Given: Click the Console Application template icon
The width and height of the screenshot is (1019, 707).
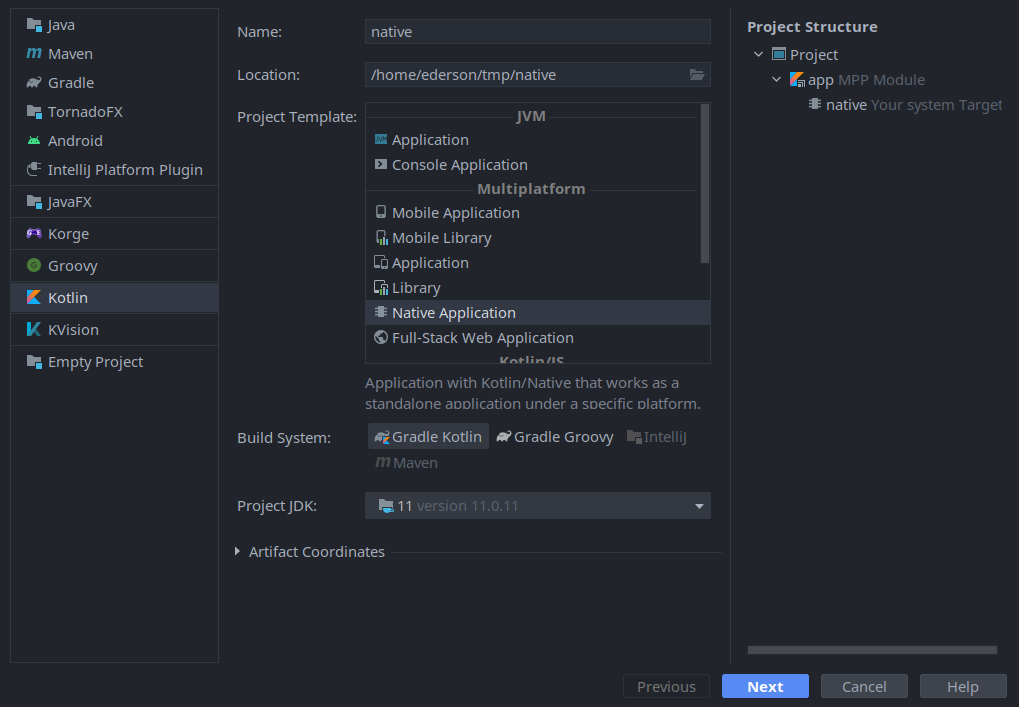Looking at the screenshot, I should 381,164.
